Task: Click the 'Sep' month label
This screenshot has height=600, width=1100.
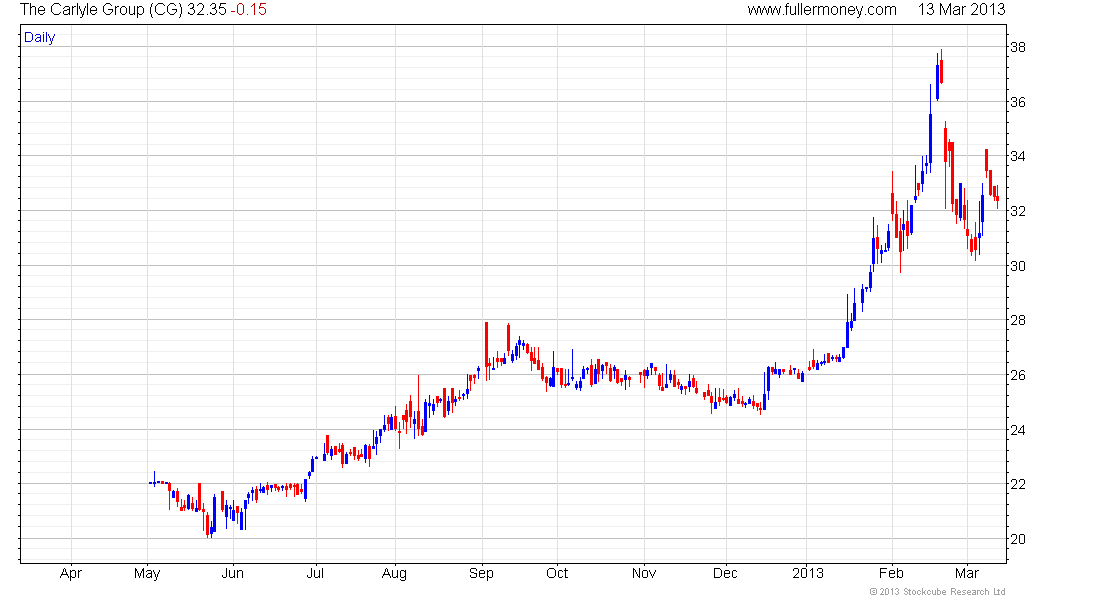Action: coord(481,574)
